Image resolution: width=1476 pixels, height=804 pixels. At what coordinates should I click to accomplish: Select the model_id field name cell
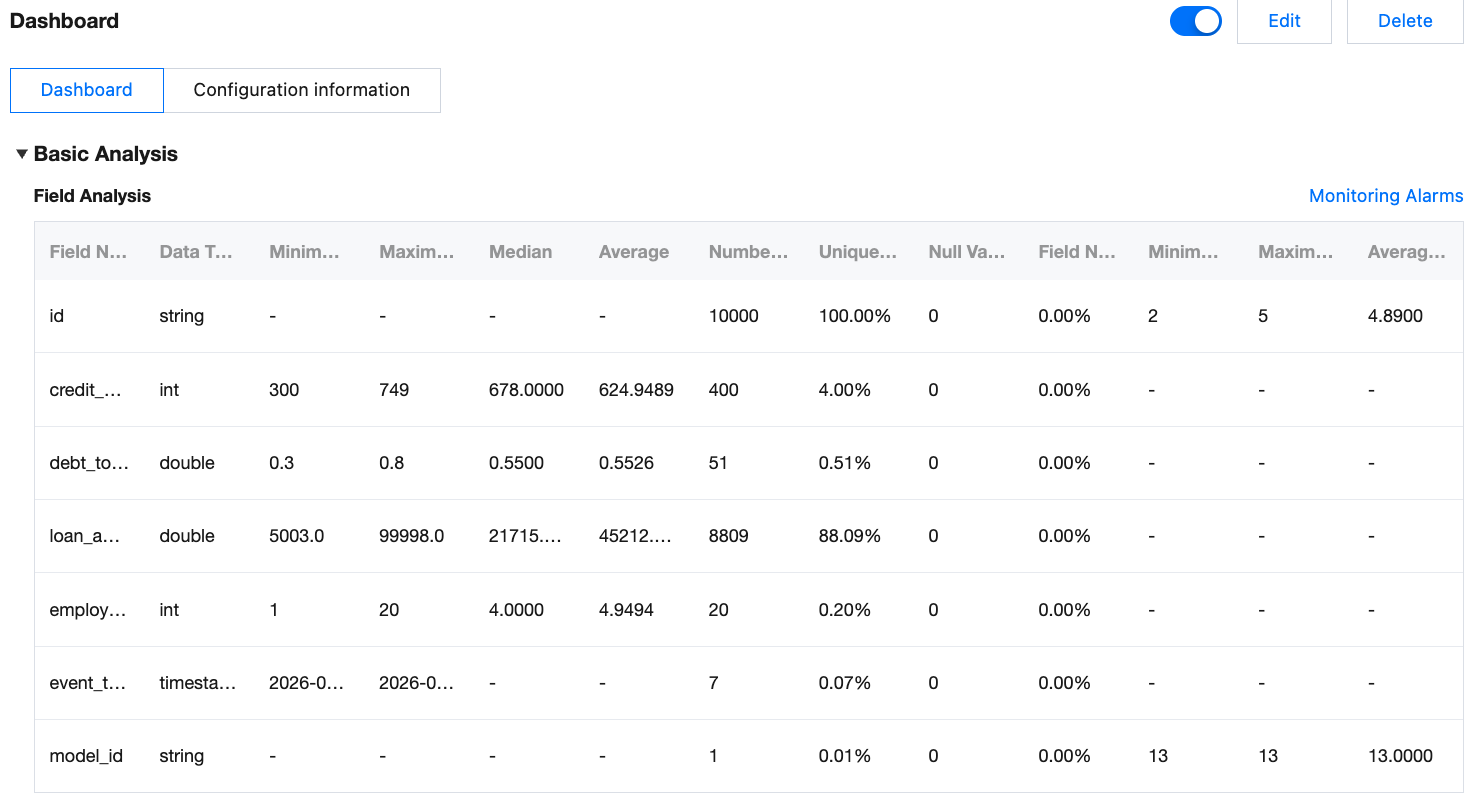pyautogui.click(x=85, y=756)
